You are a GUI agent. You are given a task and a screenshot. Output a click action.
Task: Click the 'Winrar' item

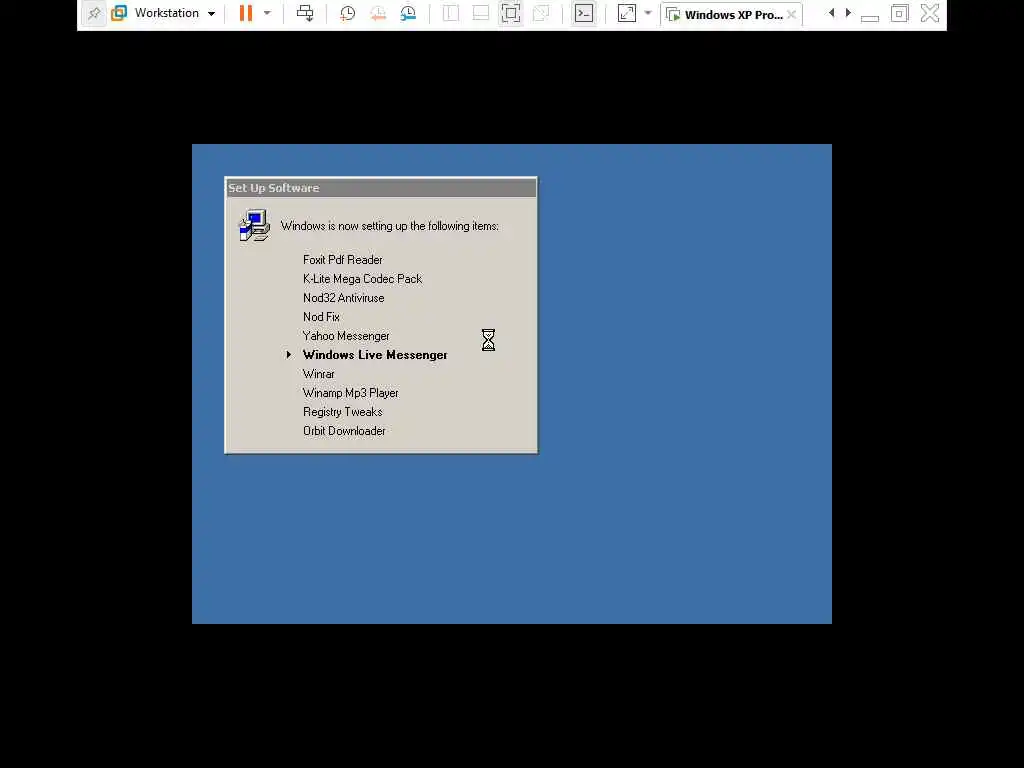pos(319,374)
